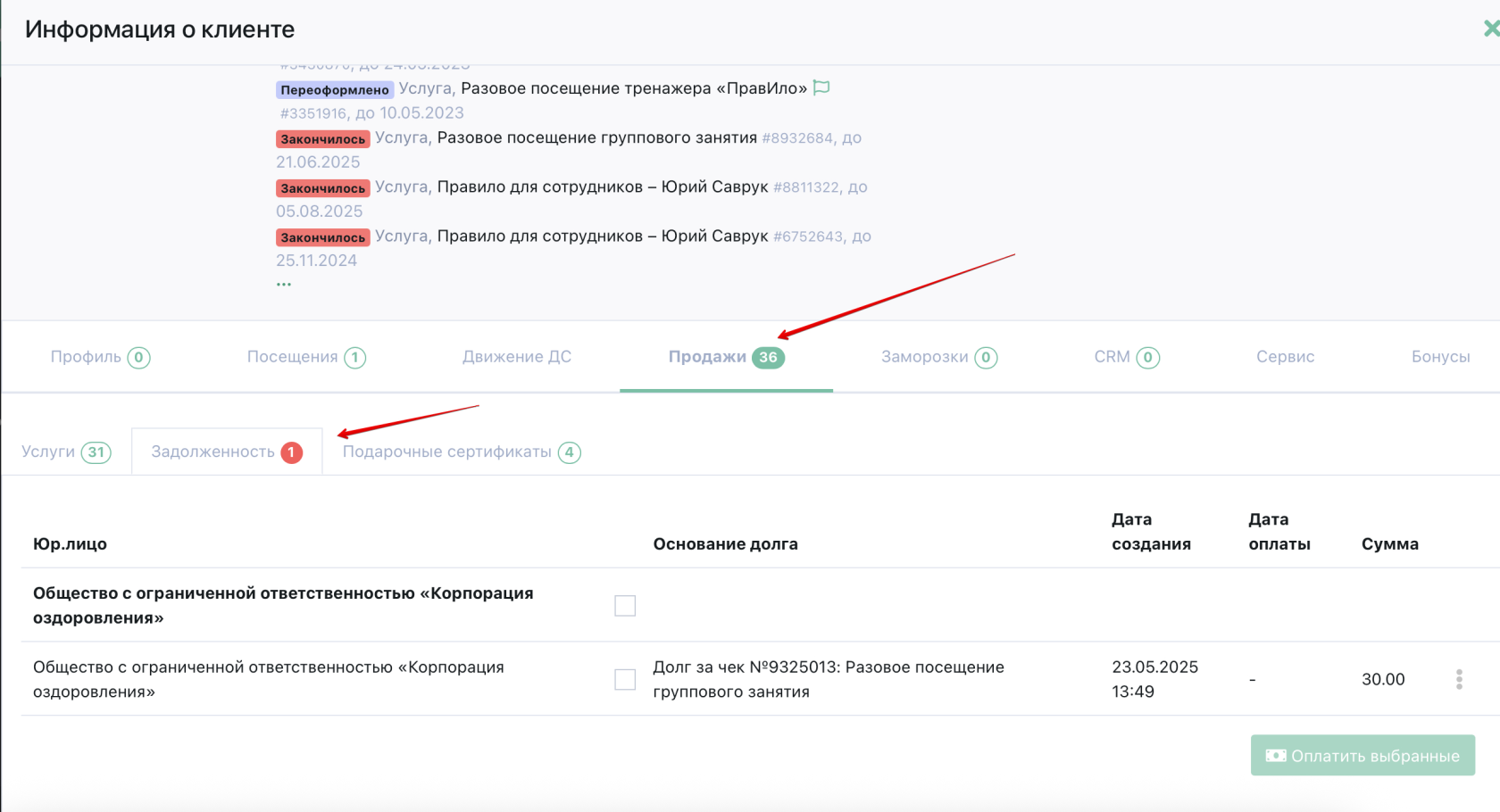This screenshot has width=1500, height=812.
Task: Click the Сумма column header
Action: coord(1389,543)
